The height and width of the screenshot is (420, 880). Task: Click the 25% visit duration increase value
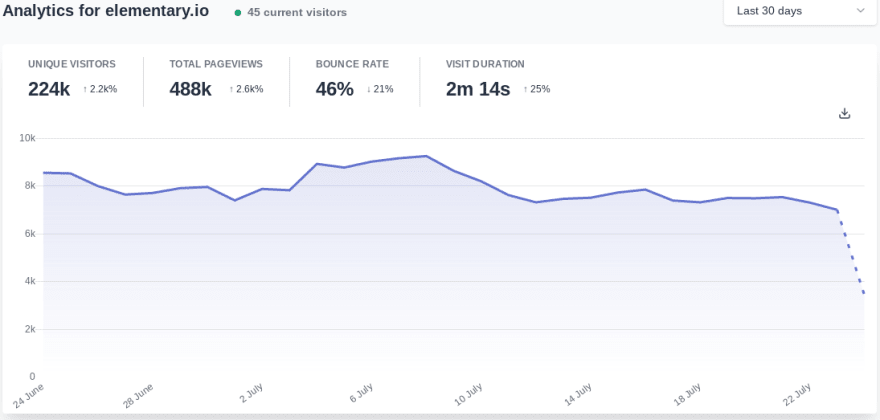[x=537, y=89]
